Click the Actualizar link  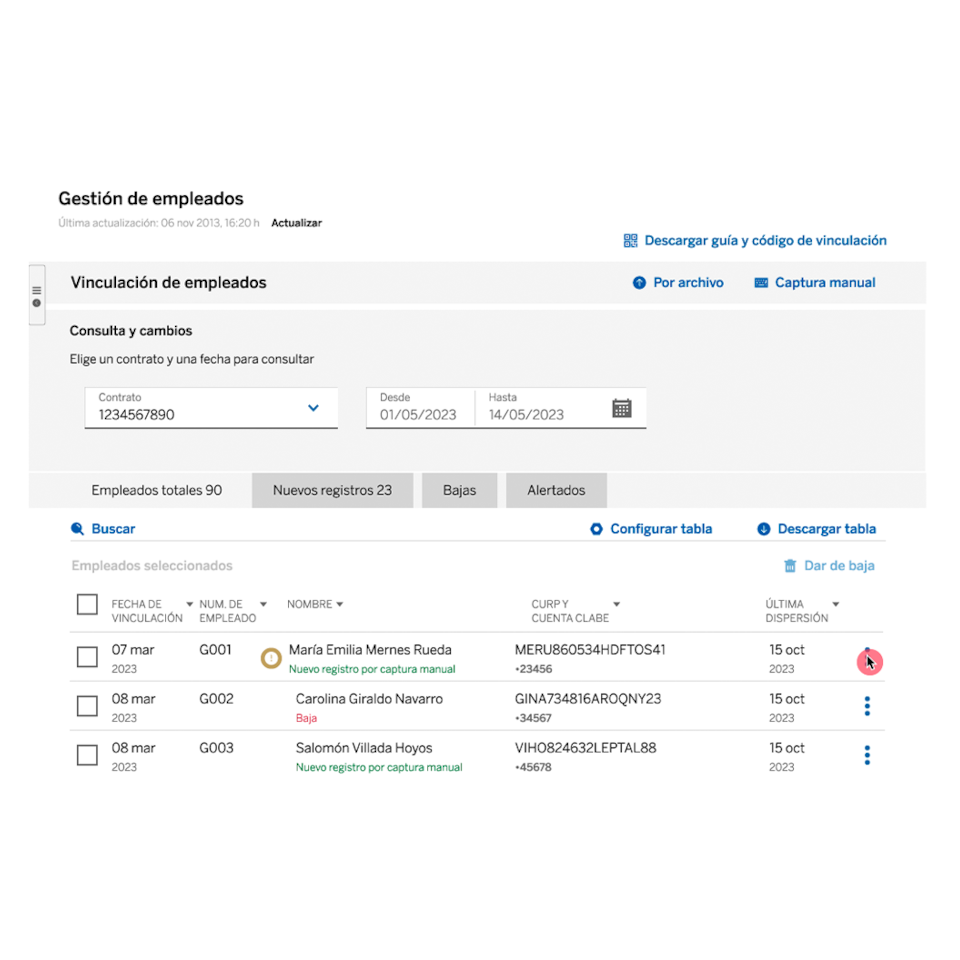(x=296, y=223)
